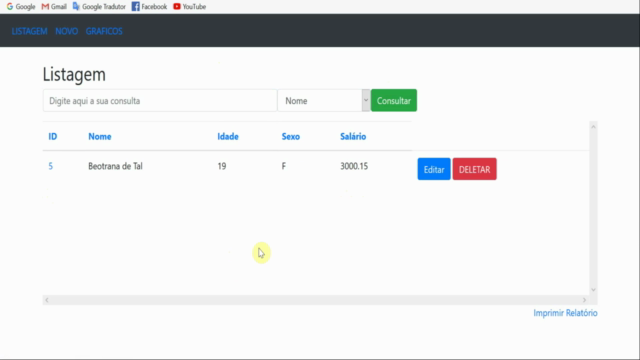
Task: Open record ID 5 link
Action: coord(51,166)
